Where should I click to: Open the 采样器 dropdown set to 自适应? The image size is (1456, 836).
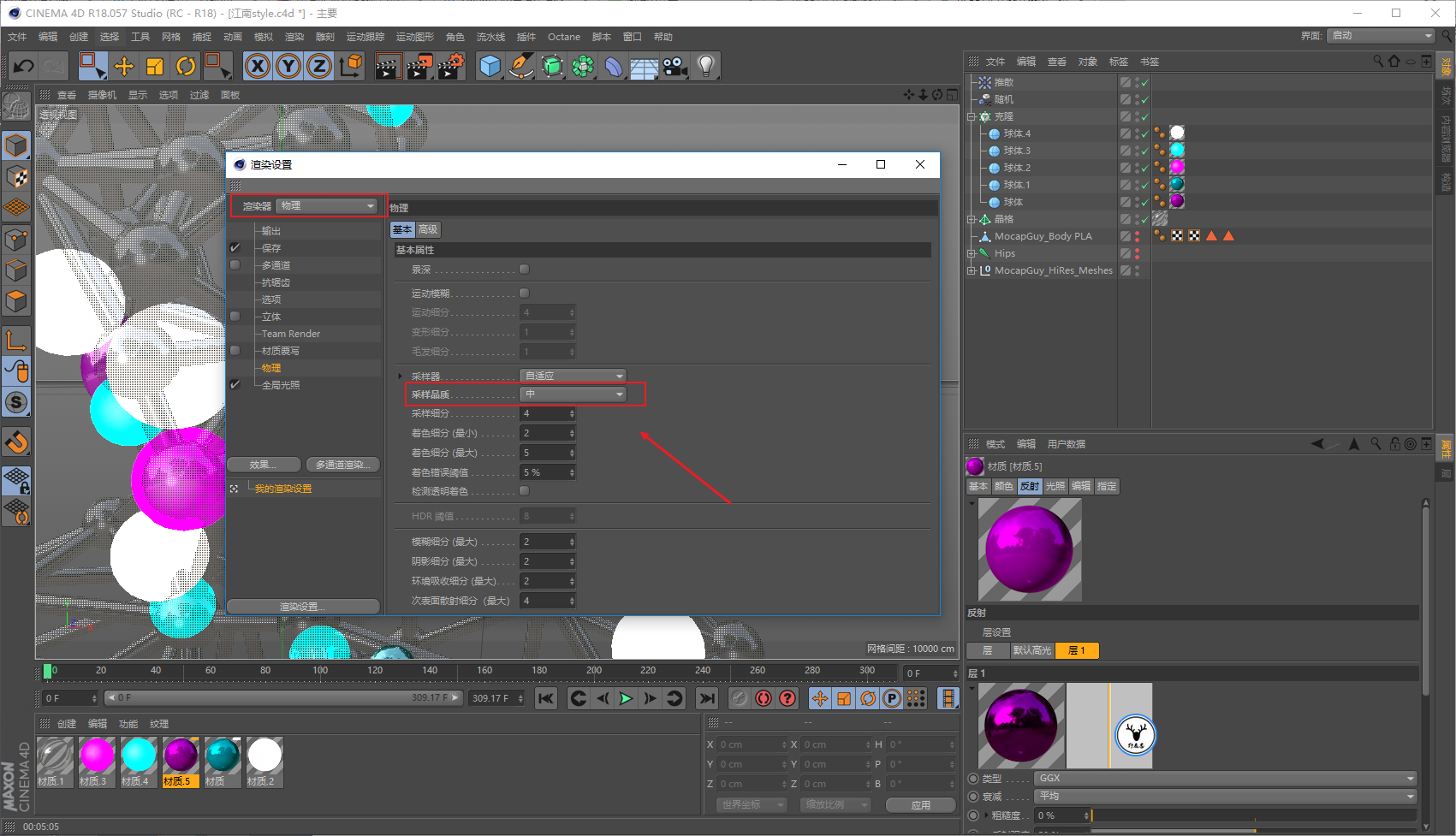(573, 376)
